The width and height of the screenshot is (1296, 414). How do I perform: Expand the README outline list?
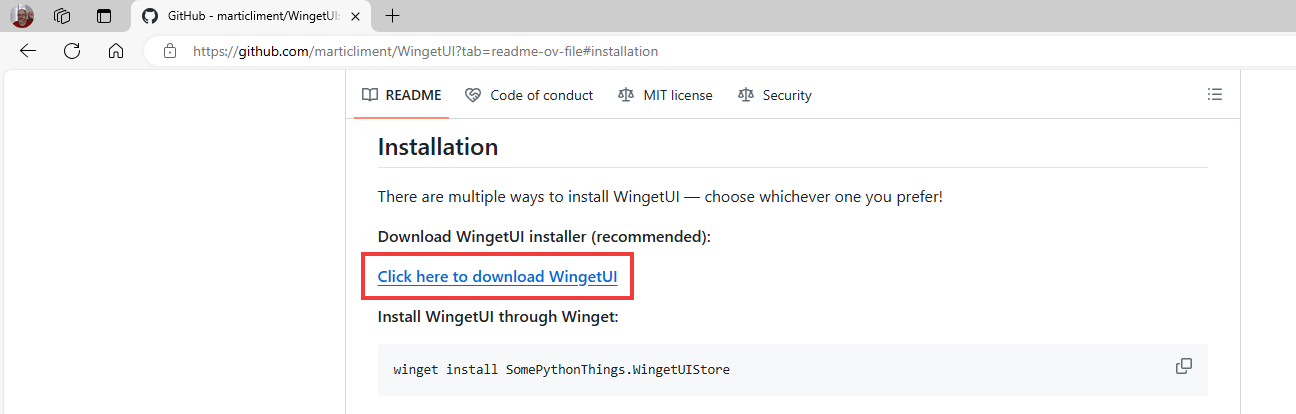pos(1215,95)
